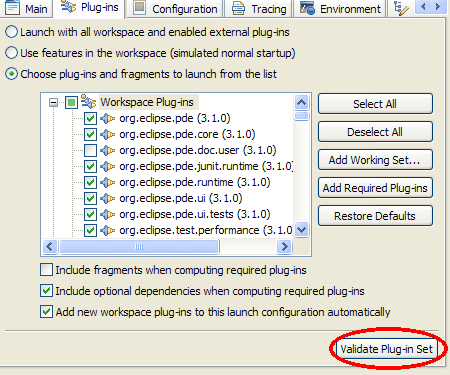Click plug-in icon beside org.eclipse.test.performance

click(x=108, y=230)
